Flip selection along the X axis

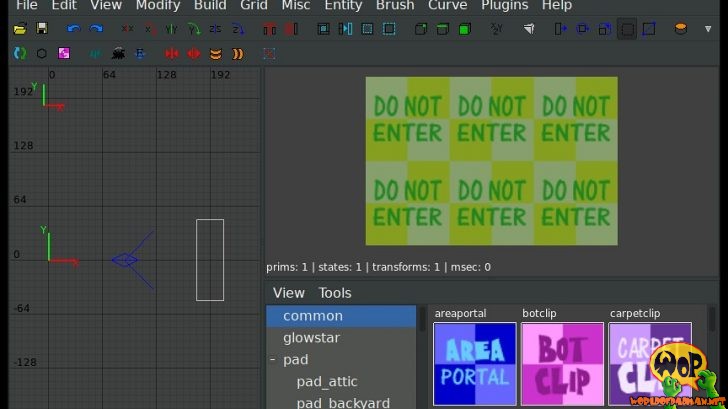127,29
